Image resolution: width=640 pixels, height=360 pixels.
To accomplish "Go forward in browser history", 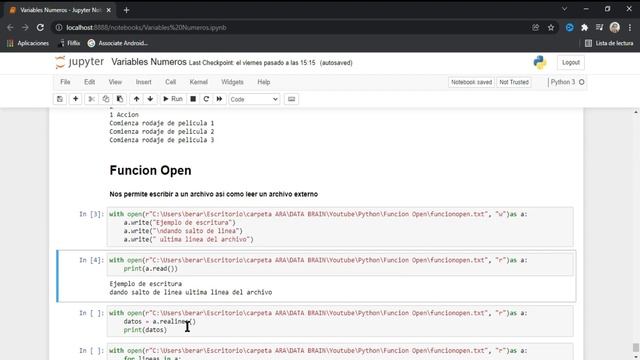I will click(x=25, y=27).
